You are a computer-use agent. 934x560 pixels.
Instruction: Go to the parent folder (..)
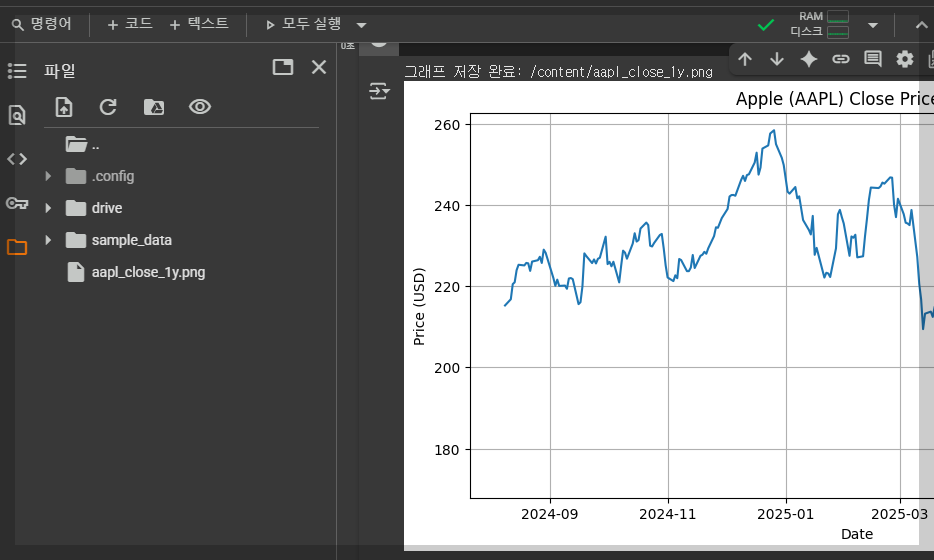[x=82, y=144]
